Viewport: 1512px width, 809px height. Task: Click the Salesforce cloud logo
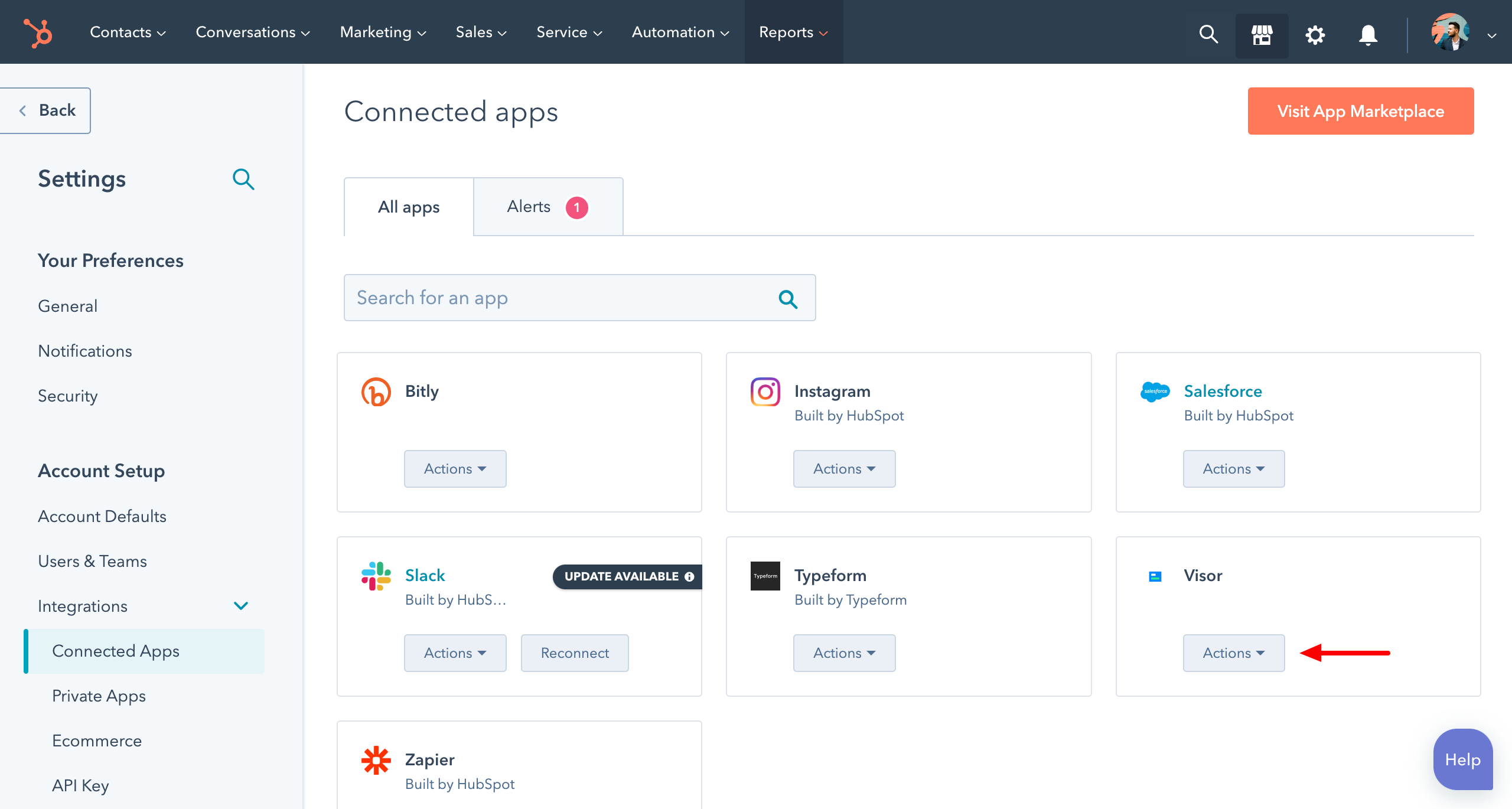click(1155, 391)
